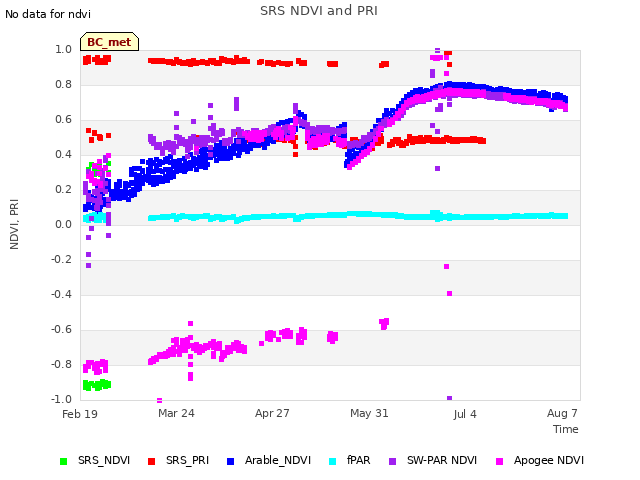Screen dimensions: 640x480
Task: Click the Jul 4 x-axis label
Action: point(465,414)
